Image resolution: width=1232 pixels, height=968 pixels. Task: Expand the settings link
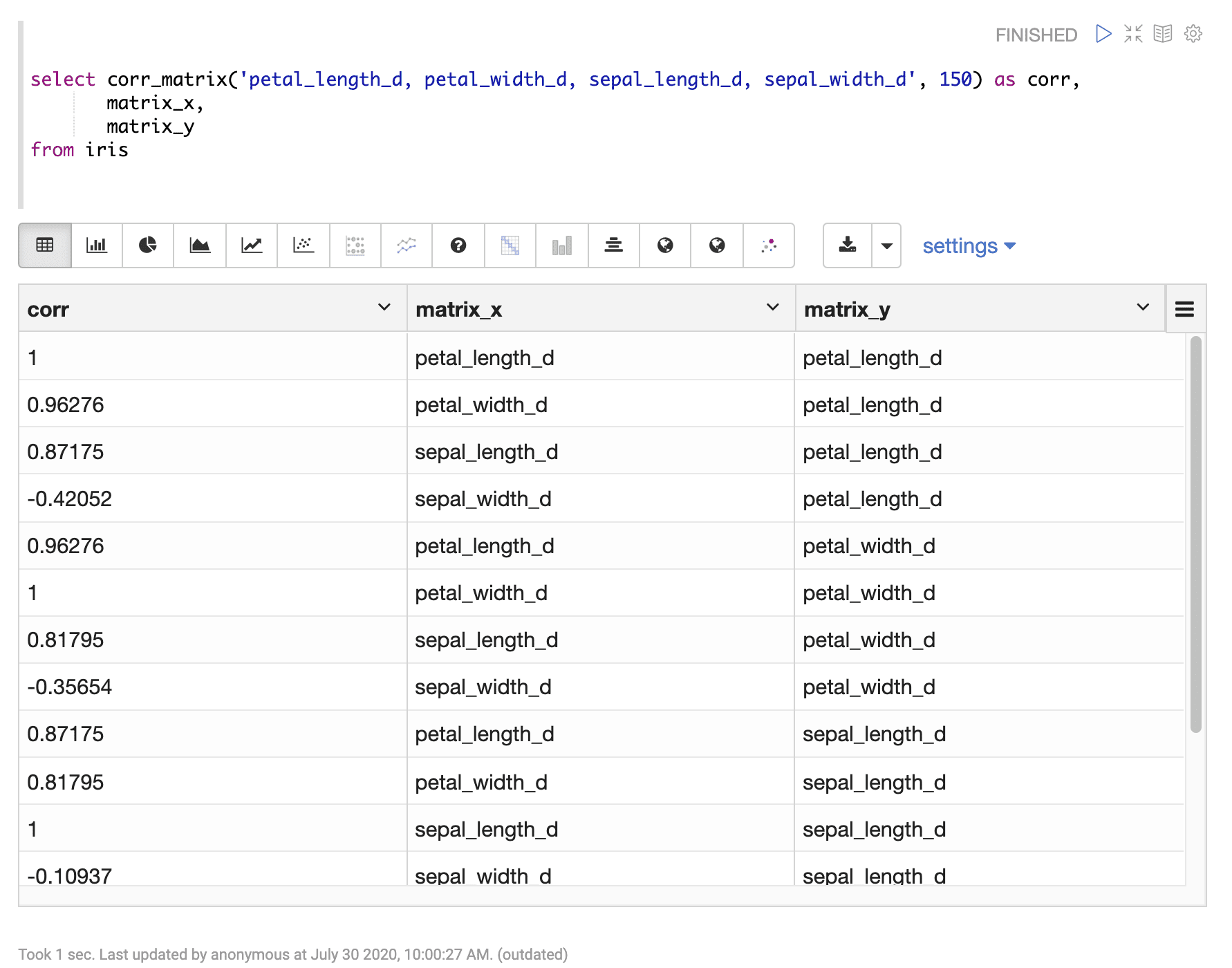coord(969,246)
